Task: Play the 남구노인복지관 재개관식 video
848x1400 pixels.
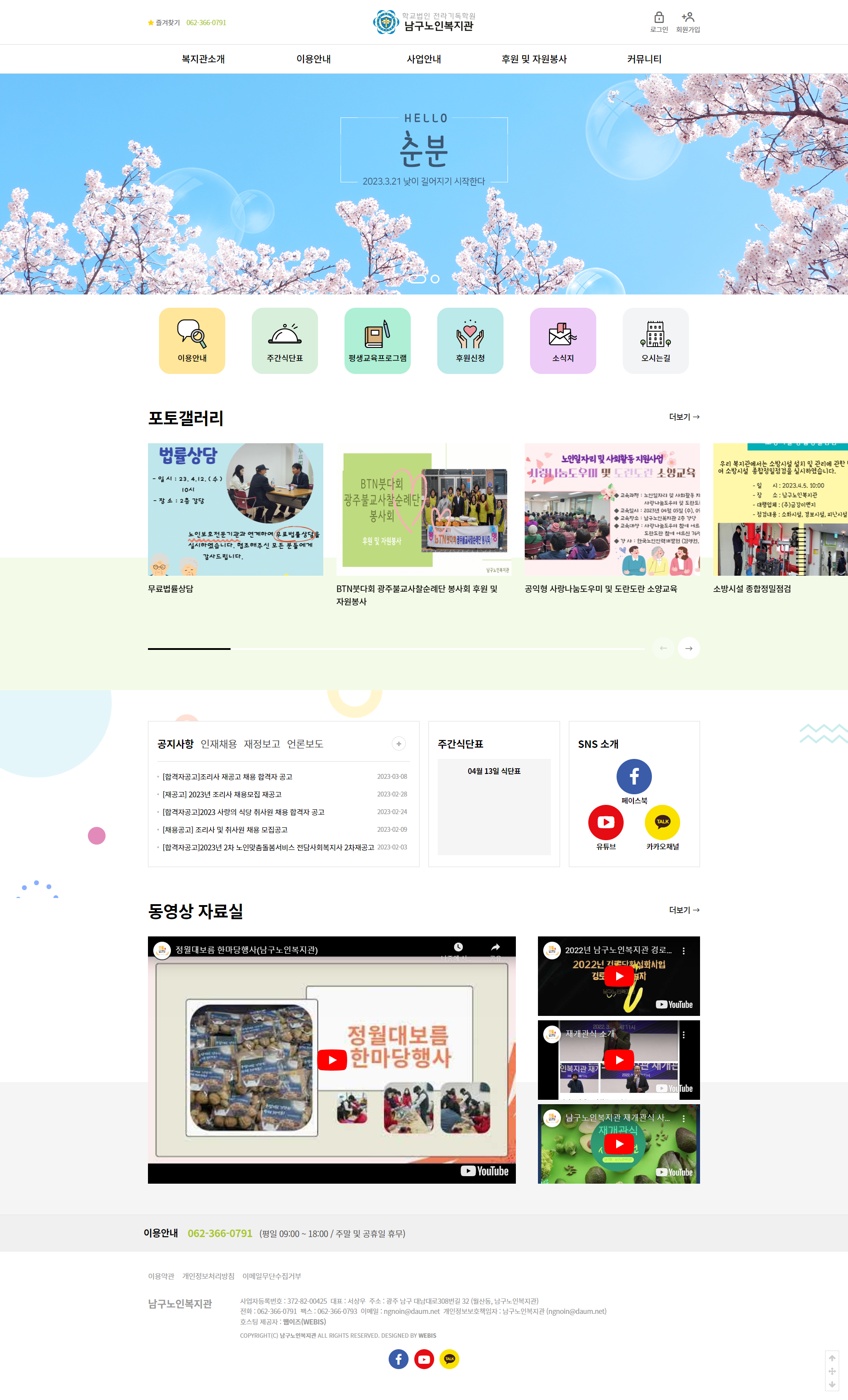Action: [x=619, y=1144]
